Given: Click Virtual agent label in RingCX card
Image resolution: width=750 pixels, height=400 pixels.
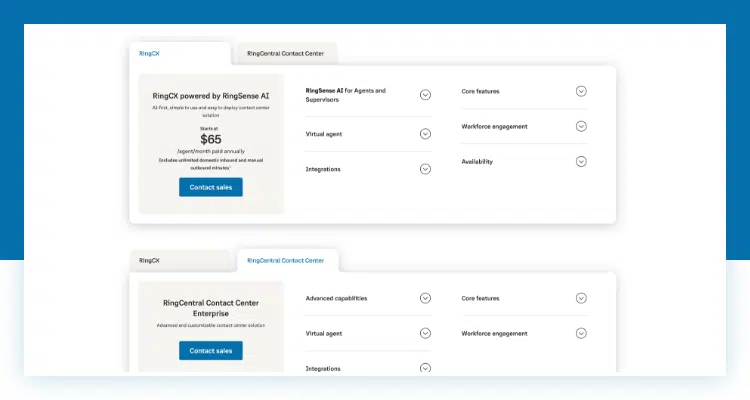Looking at the screenshot, I should [324, 134].
